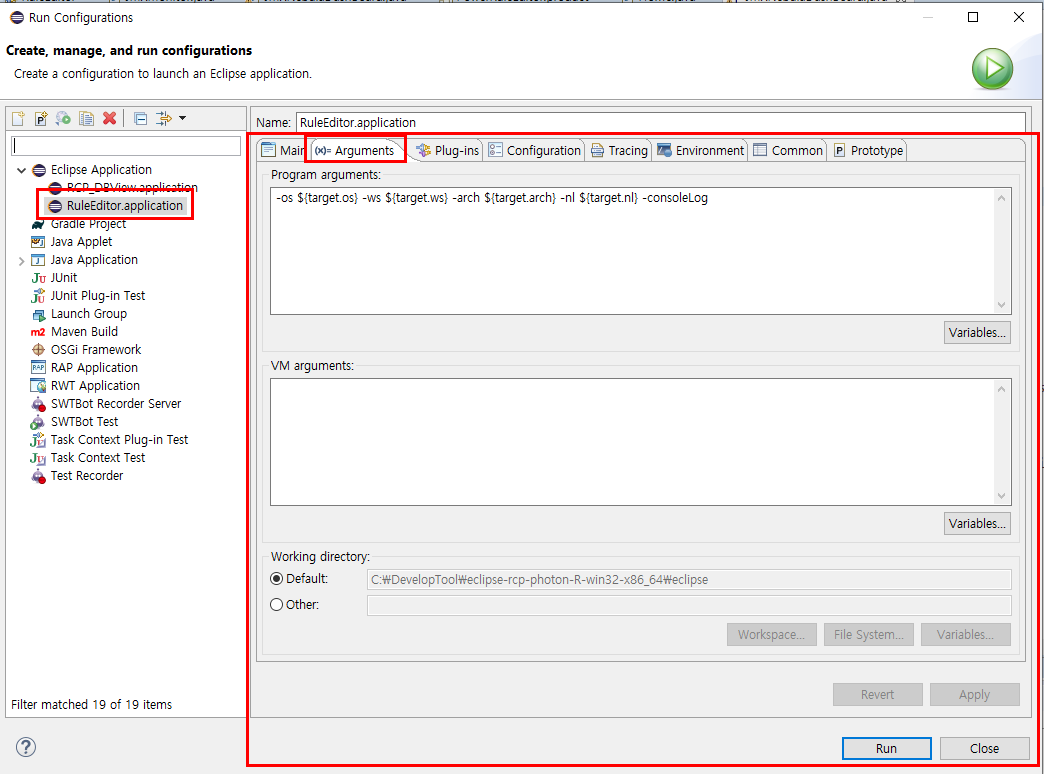The height and width of the screenshot is (774, 1044).
Task: Click the Launch Group icon
Action: (x=38, y=314)
